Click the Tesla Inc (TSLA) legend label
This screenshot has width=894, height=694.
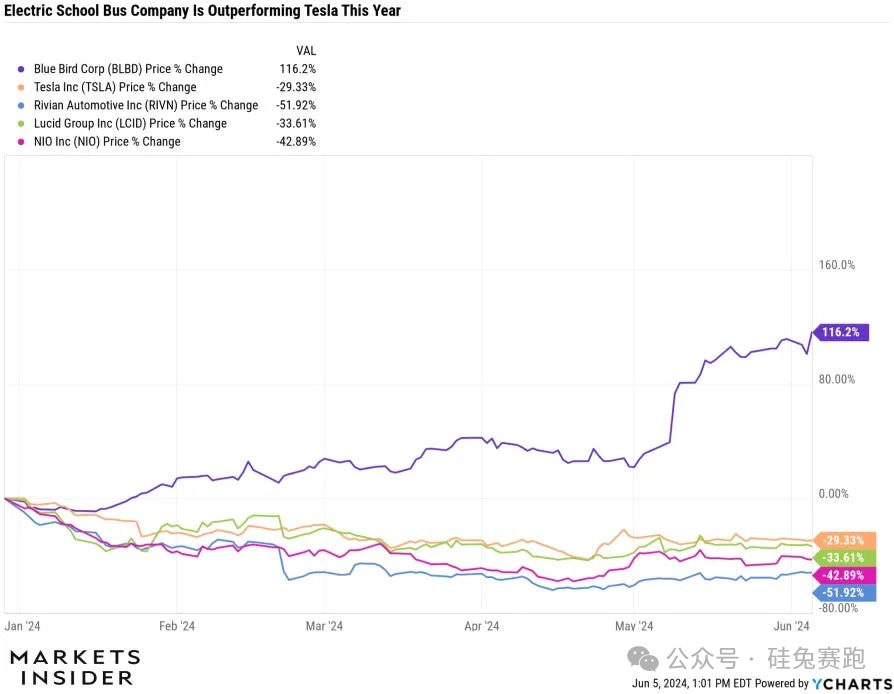pyautogui.click(x=115, y=87)
